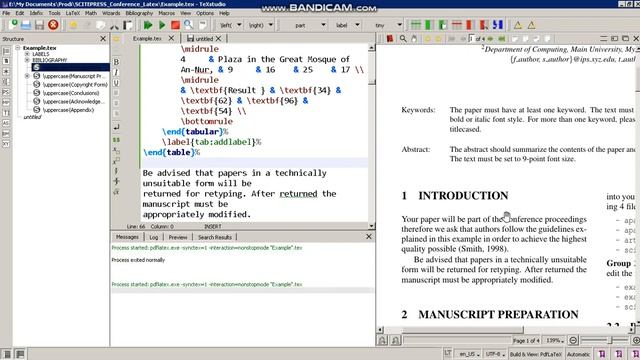The image size is (640, 360).
Task: Expand the LABELS tree node
Action: (x=27, y=54)
